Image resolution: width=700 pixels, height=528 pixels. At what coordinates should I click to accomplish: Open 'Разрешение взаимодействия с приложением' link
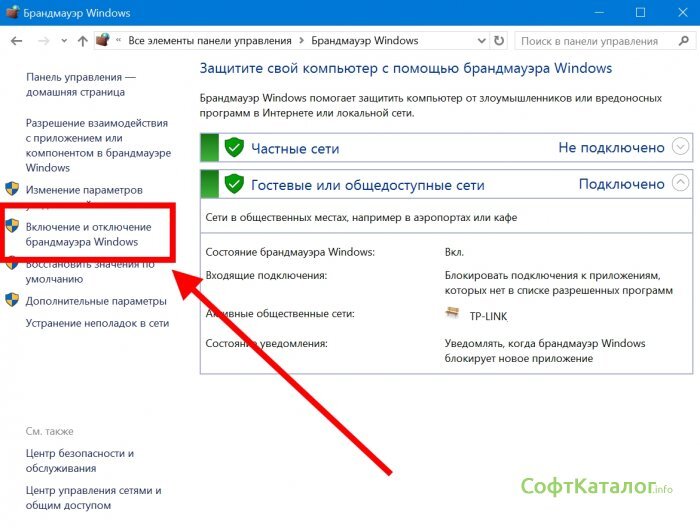(98, 145)
